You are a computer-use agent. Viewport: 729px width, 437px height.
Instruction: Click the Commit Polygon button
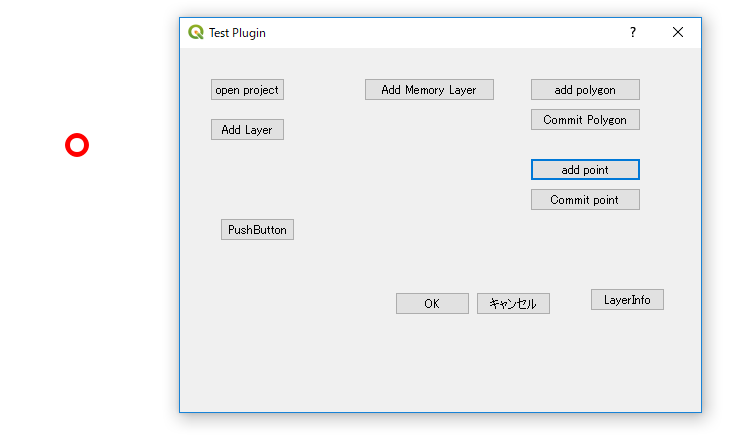point(585,120)
